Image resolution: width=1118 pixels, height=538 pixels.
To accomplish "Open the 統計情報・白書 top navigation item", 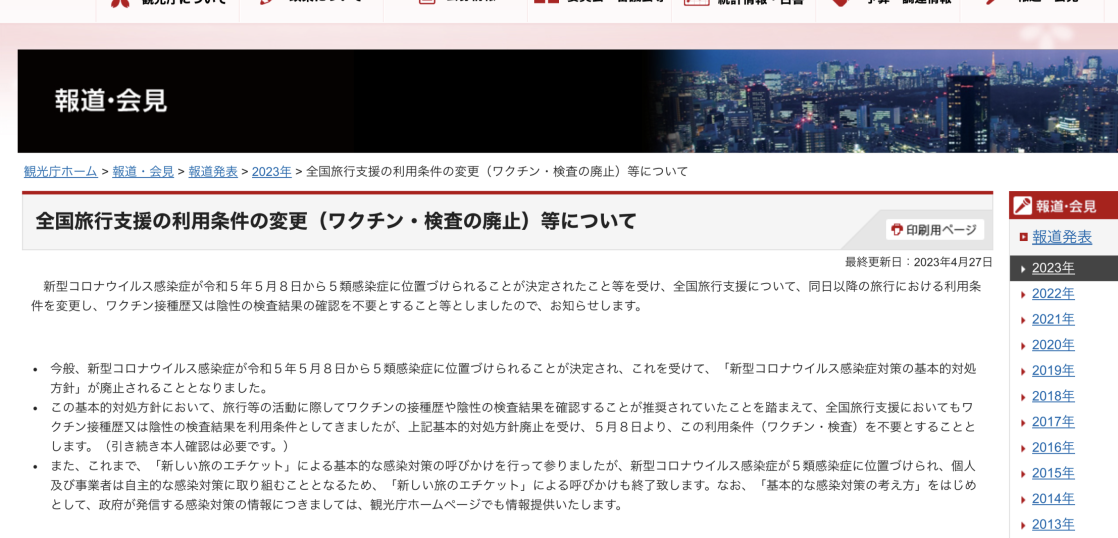I will click(743, 5).
